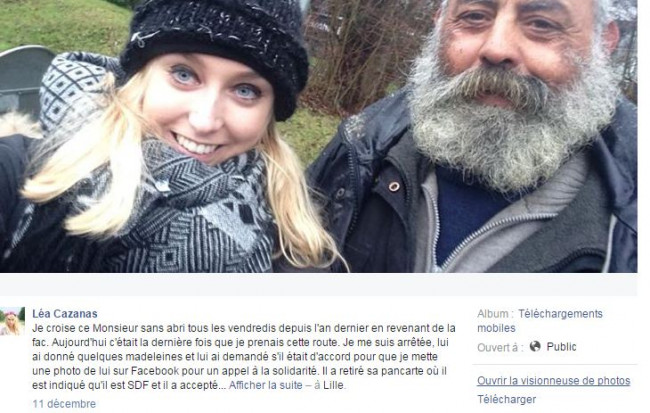This screenshot has height=413, width=650.
Task: Click the Public audience label
Action: click(561, 347)
